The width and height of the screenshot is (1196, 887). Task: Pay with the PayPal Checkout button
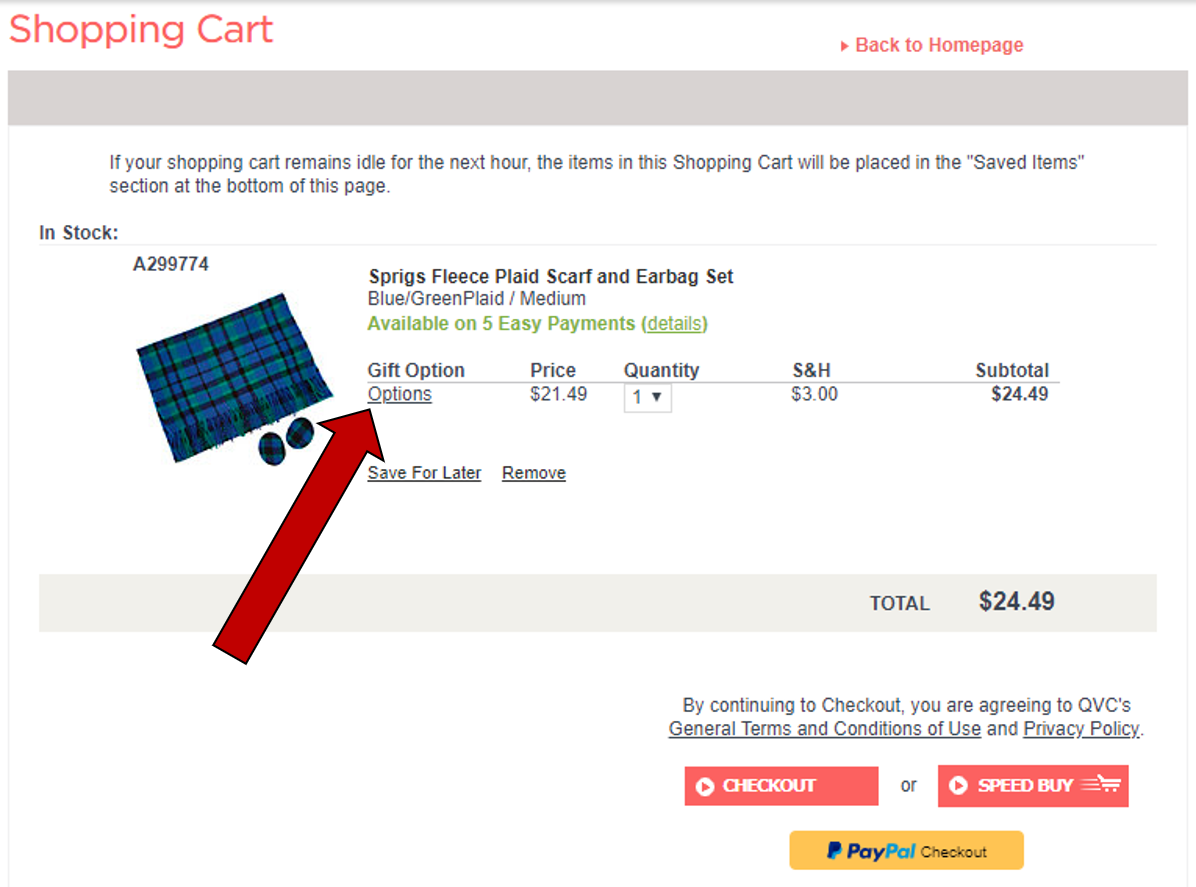point(906,851)
